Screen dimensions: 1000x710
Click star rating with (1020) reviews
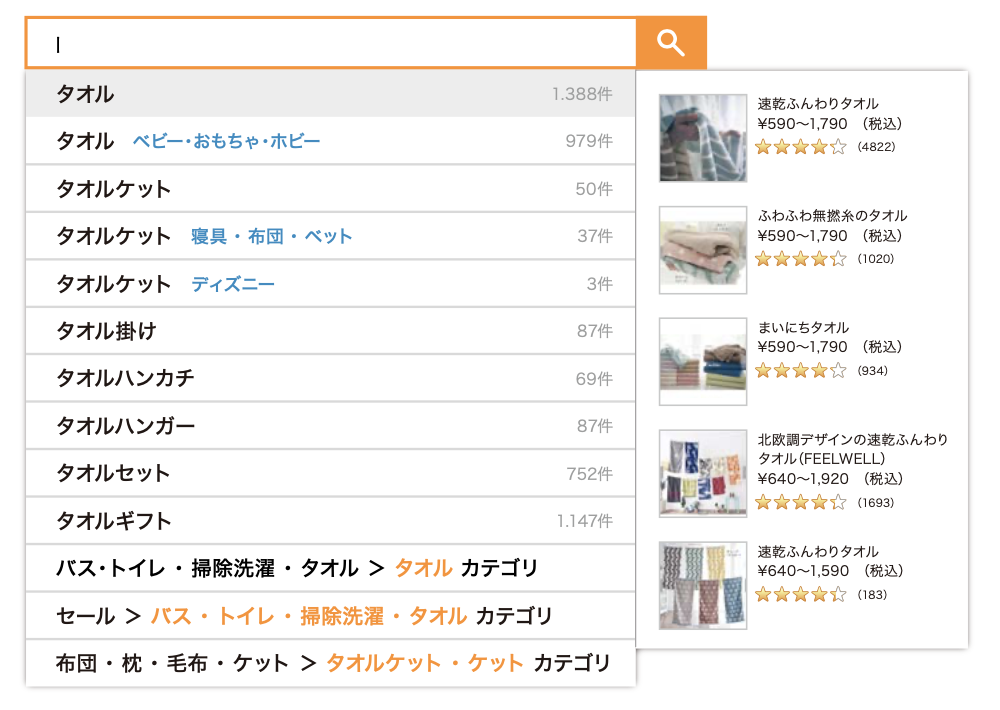[801, 259]
